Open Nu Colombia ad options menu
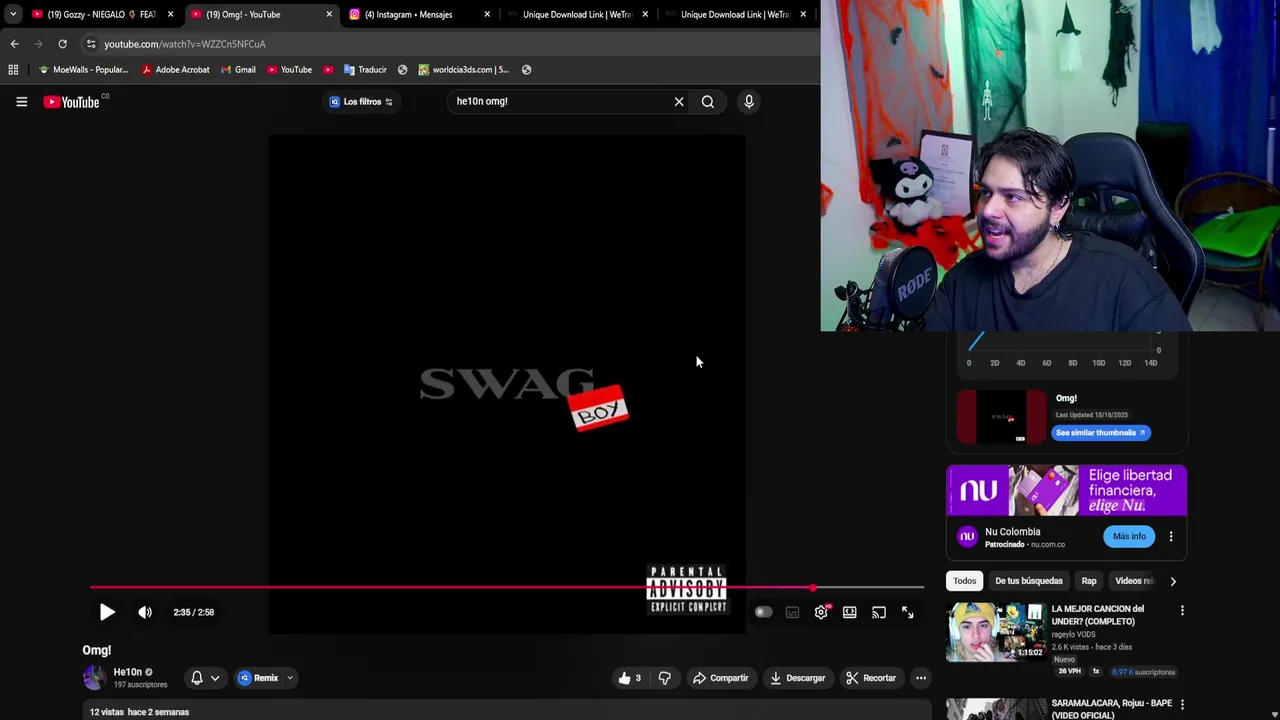 (1171, 537)
